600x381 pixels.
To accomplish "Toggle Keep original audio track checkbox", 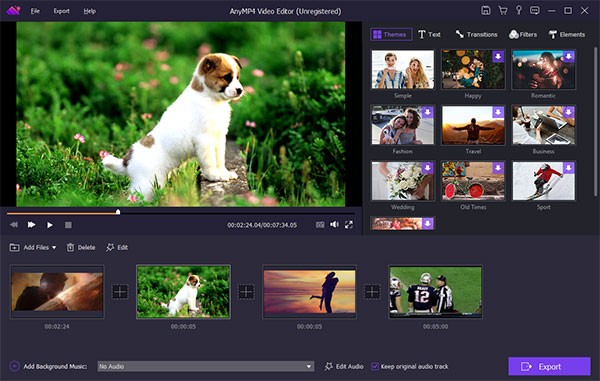I will [375, 366].
